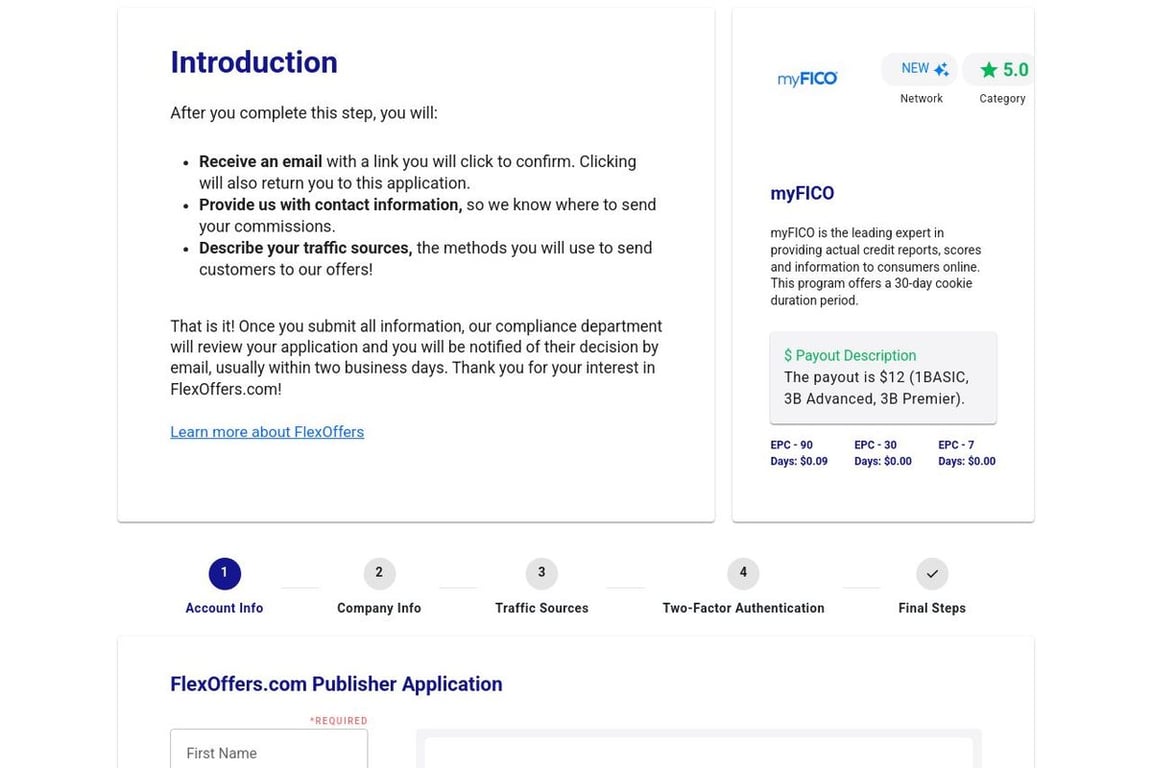This screenshot has height=768, width=1152.
Task: Click the 'Category' label under 5.0 rating
Action: coord(1002,98)
